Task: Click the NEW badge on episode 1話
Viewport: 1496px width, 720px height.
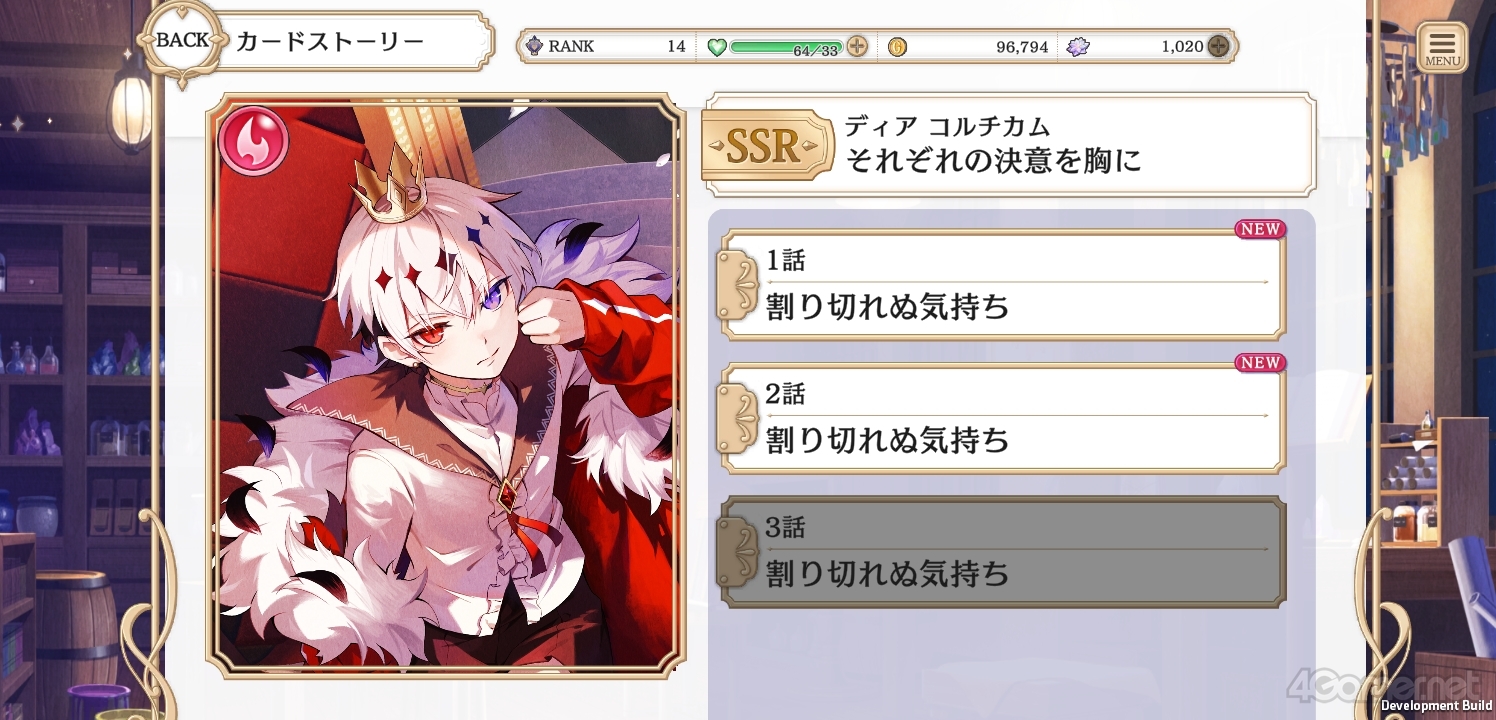Action: coord(1260,230)
